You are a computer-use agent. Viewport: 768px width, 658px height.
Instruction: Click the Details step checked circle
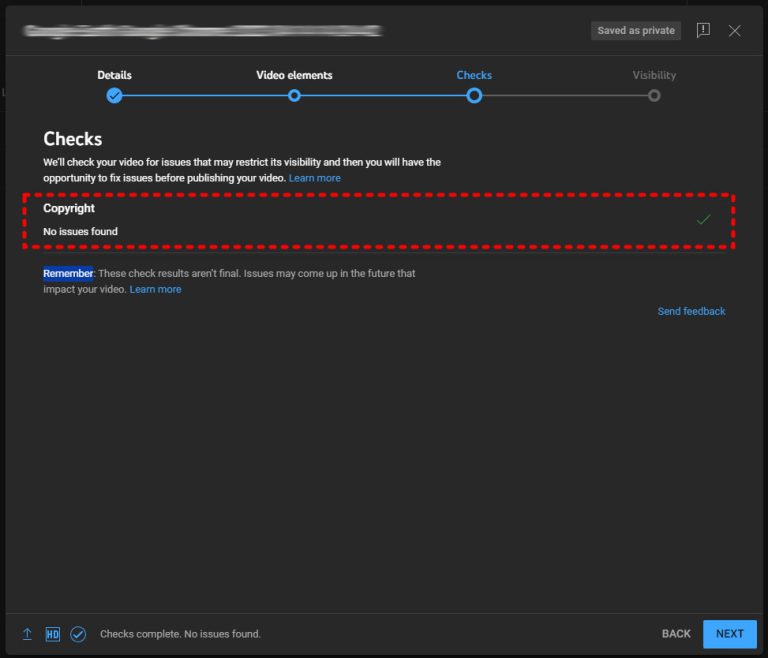click(114, 96)
